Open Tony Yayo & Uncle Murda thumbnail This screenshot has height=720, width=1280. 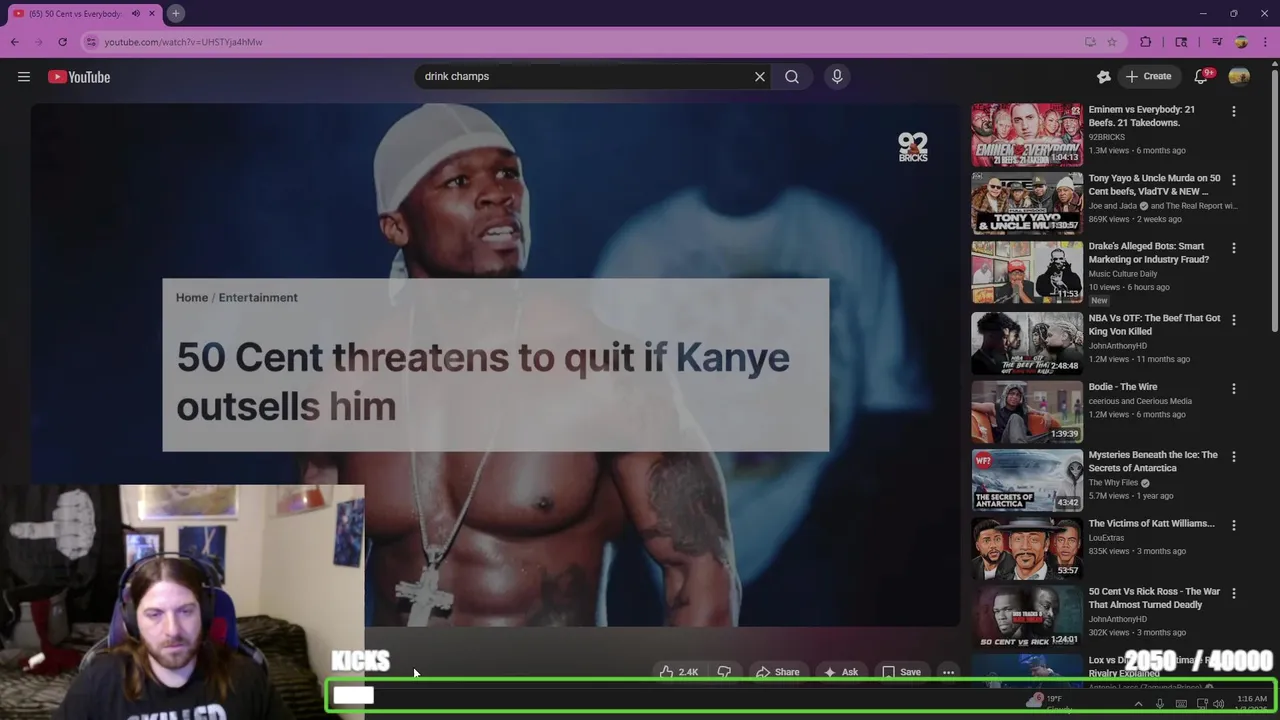1027,203
